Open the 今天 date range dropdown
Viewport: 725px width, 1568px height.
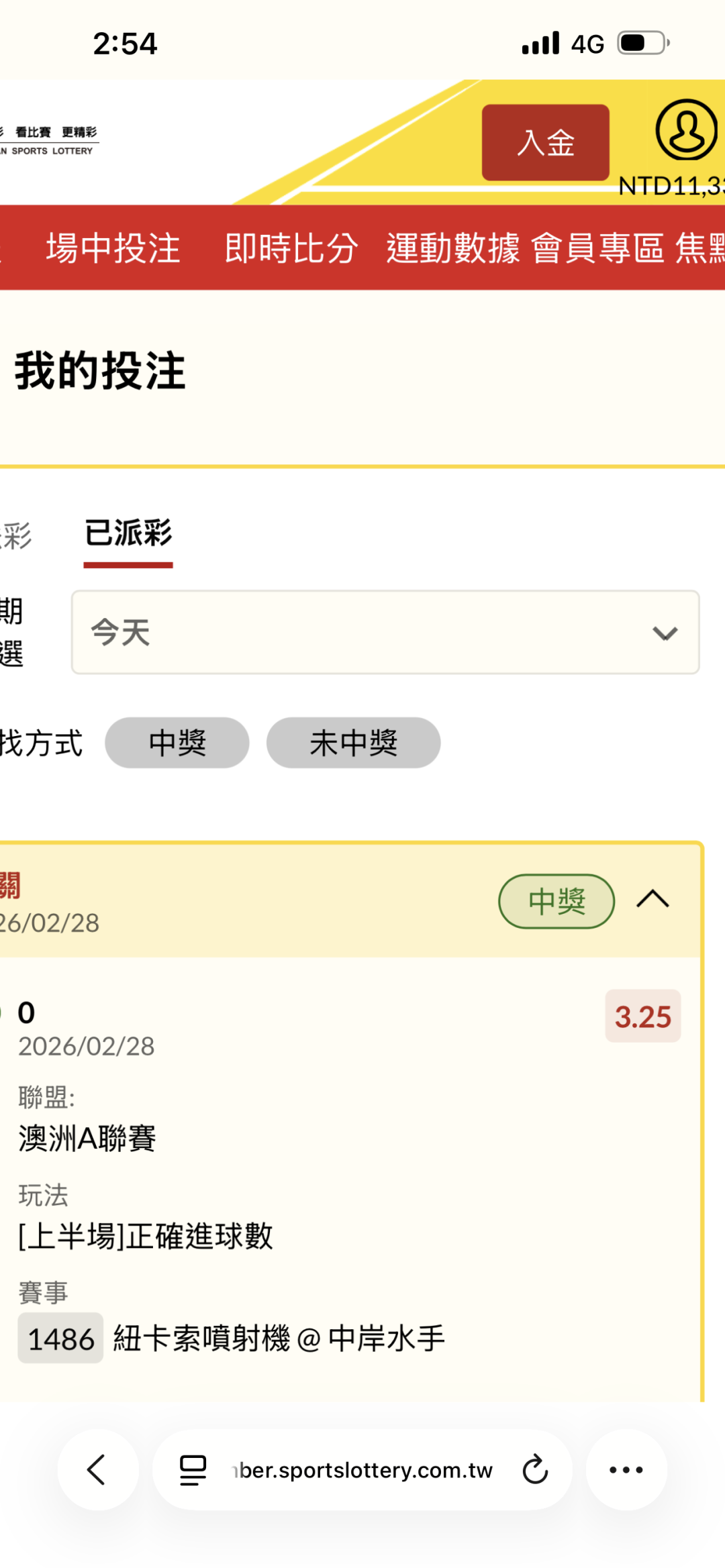pyautogui.click(x=385, y=632)
